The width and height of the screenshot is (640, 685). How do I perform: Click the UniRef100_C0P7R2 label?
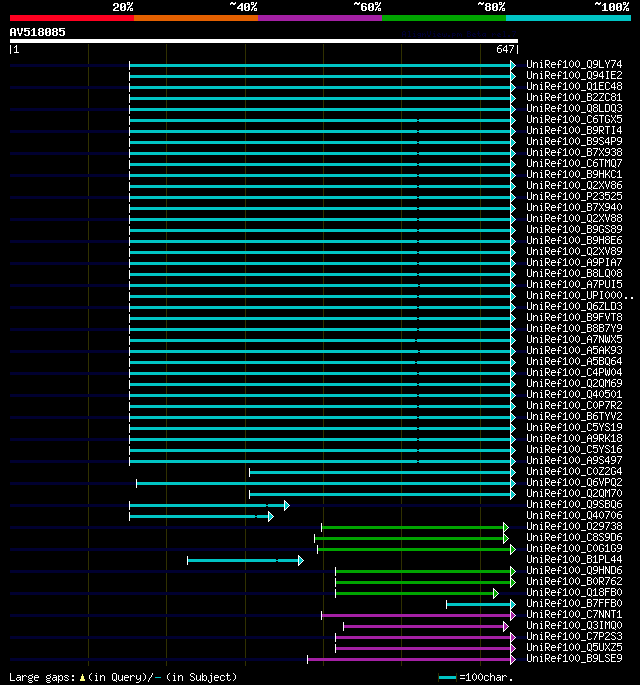click(574, 405)
